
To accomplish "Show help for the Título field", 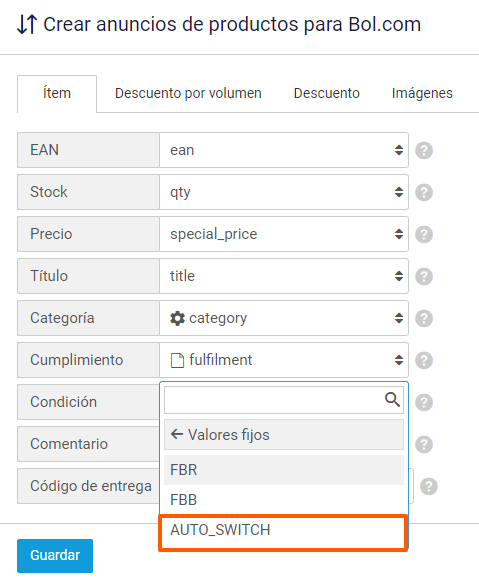I will click(424, 277).
